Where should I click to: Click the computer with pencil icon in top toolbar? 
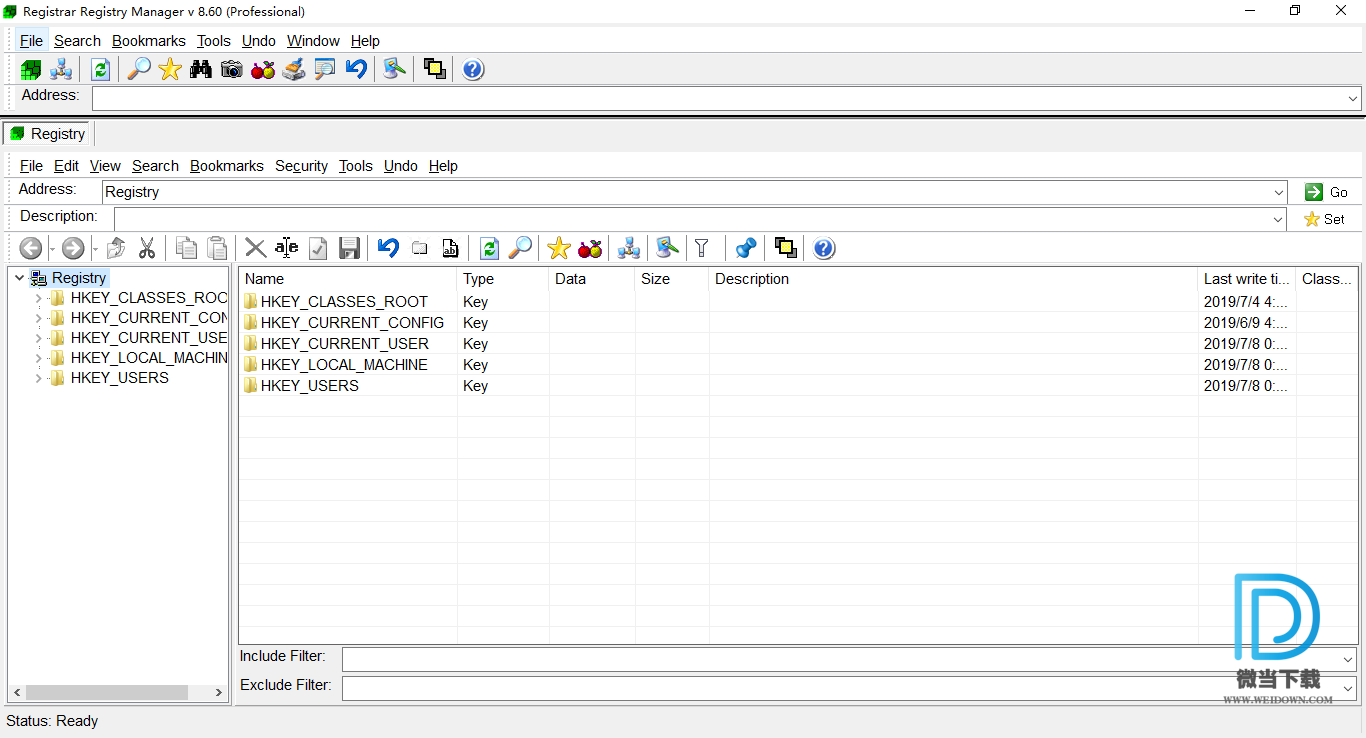395,69
